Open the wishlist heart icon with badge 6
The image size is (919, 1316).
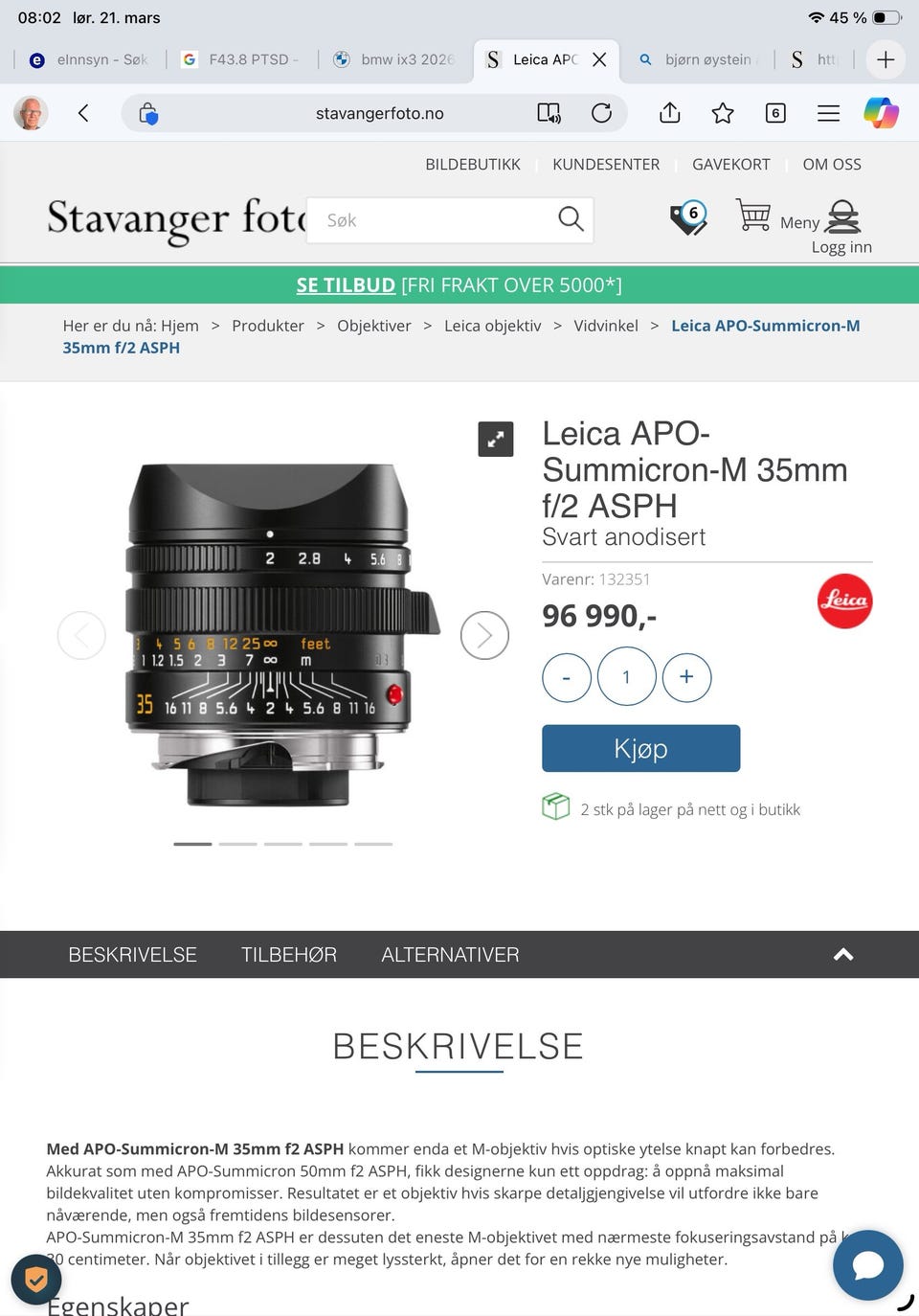click(688, 217)
